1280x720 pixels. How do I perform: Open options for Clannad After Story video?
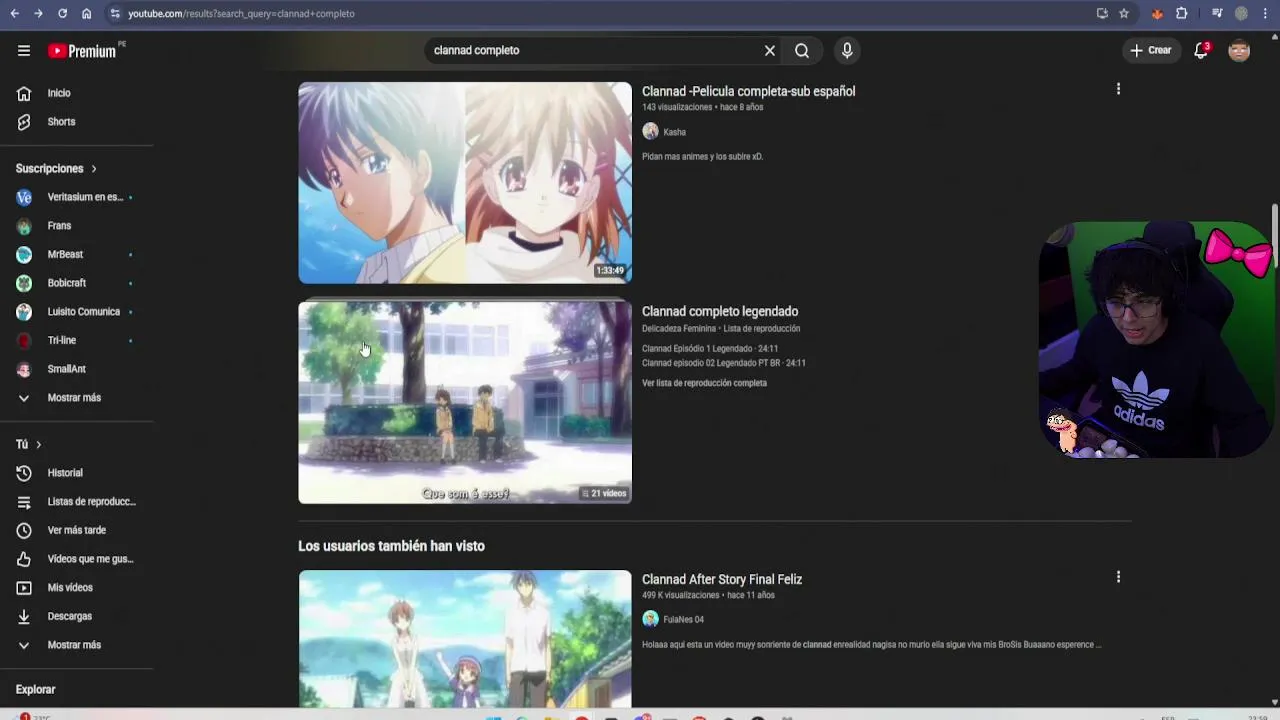(1118, 577)
